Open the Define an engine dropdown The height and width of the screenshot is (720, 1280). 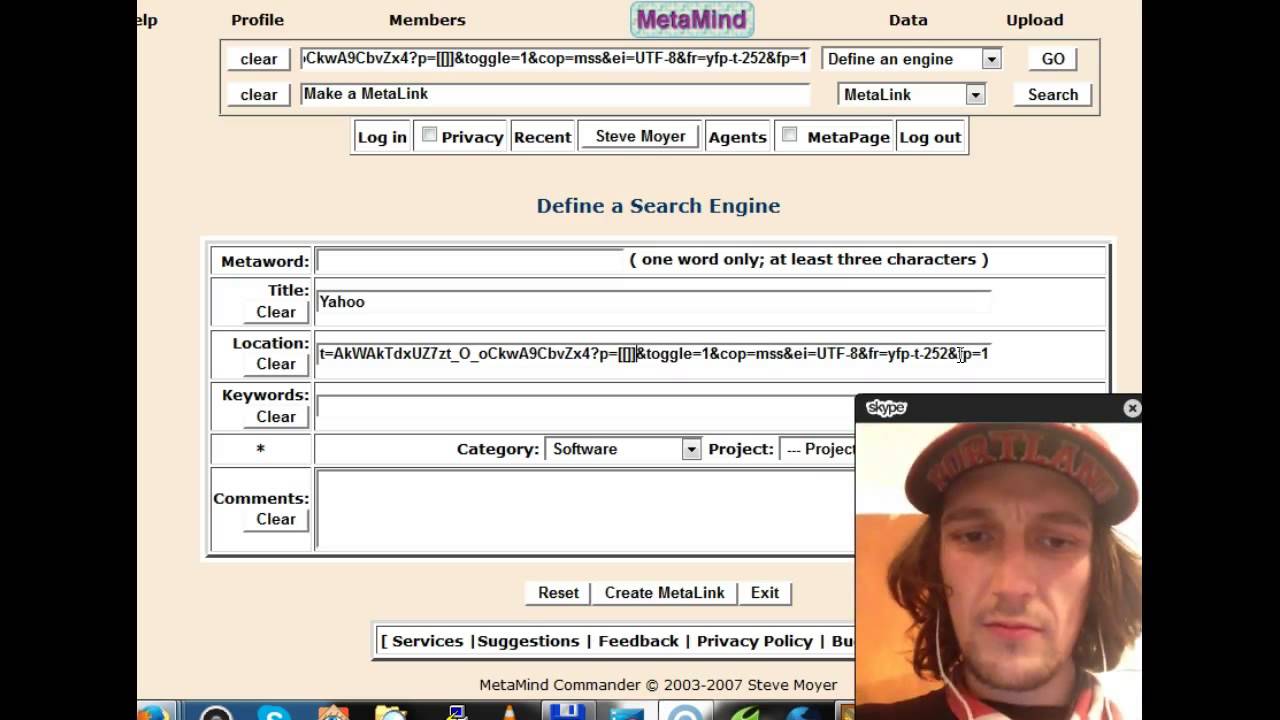(x=911, y=59)
